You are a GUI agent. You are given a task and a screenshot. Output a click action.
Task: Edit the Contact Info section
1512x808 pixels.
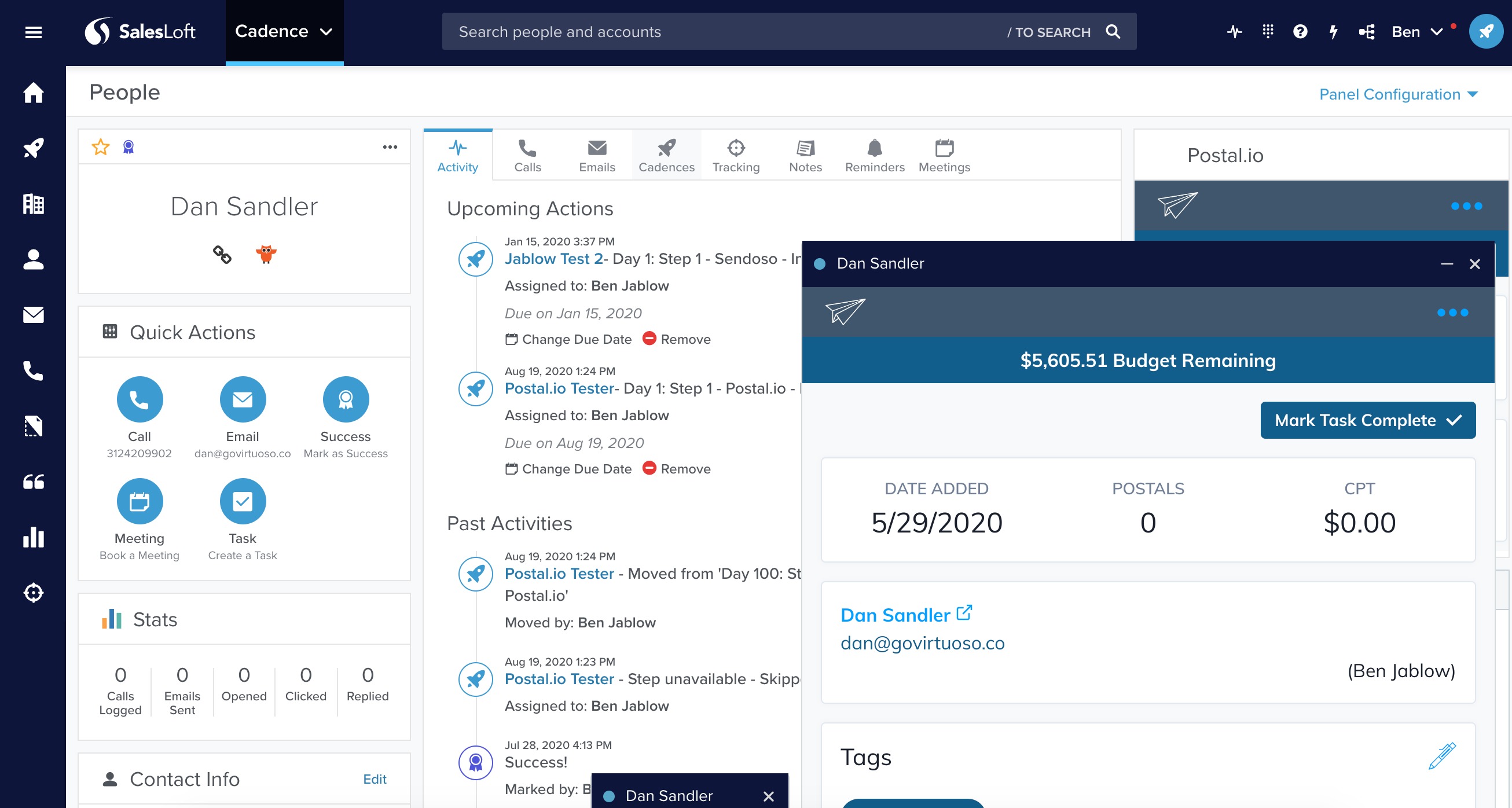point(375,779)
